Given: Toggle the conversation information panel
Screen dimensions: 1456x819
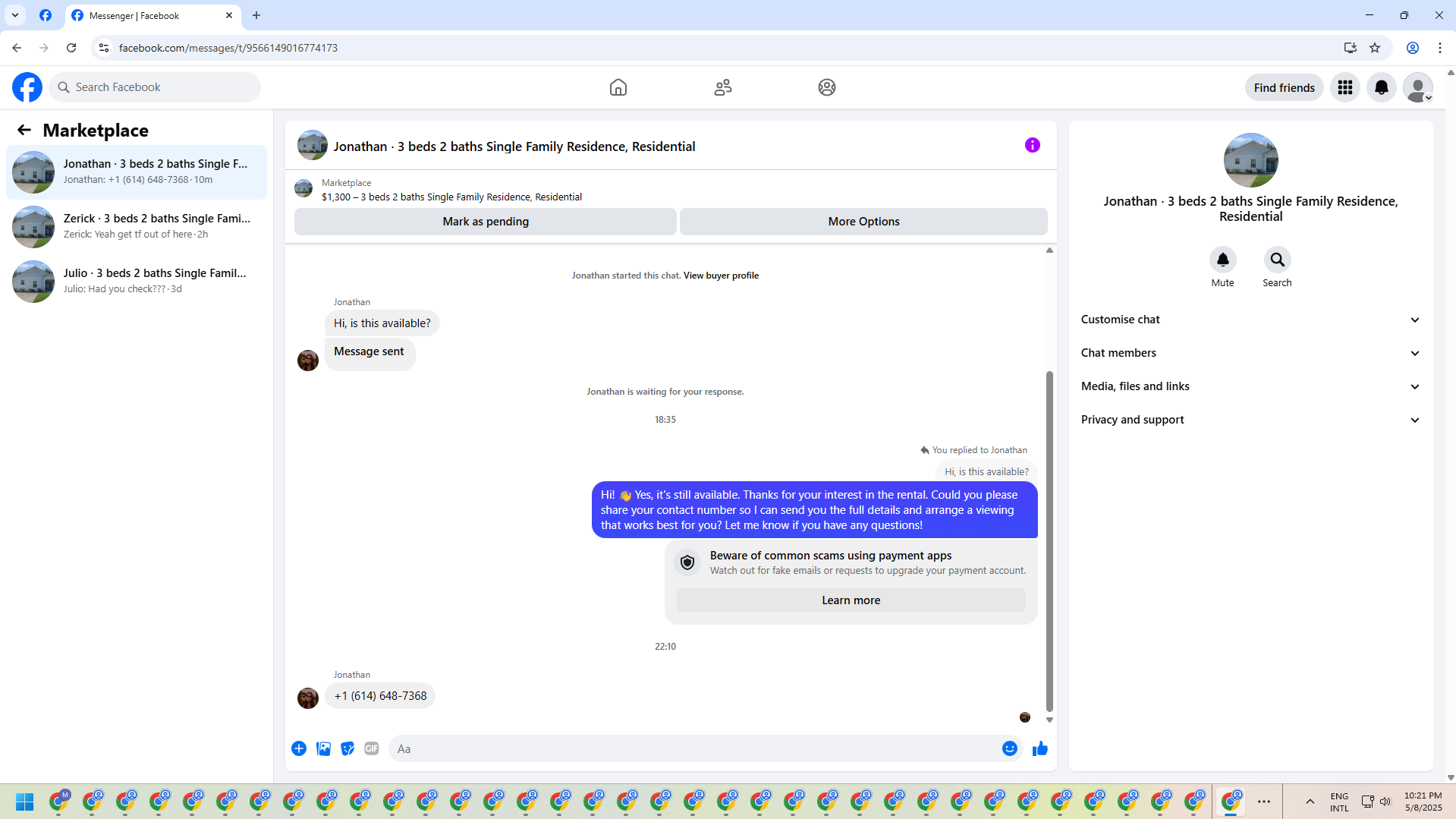Looking at the screenshot, I should click(1033, 145).
